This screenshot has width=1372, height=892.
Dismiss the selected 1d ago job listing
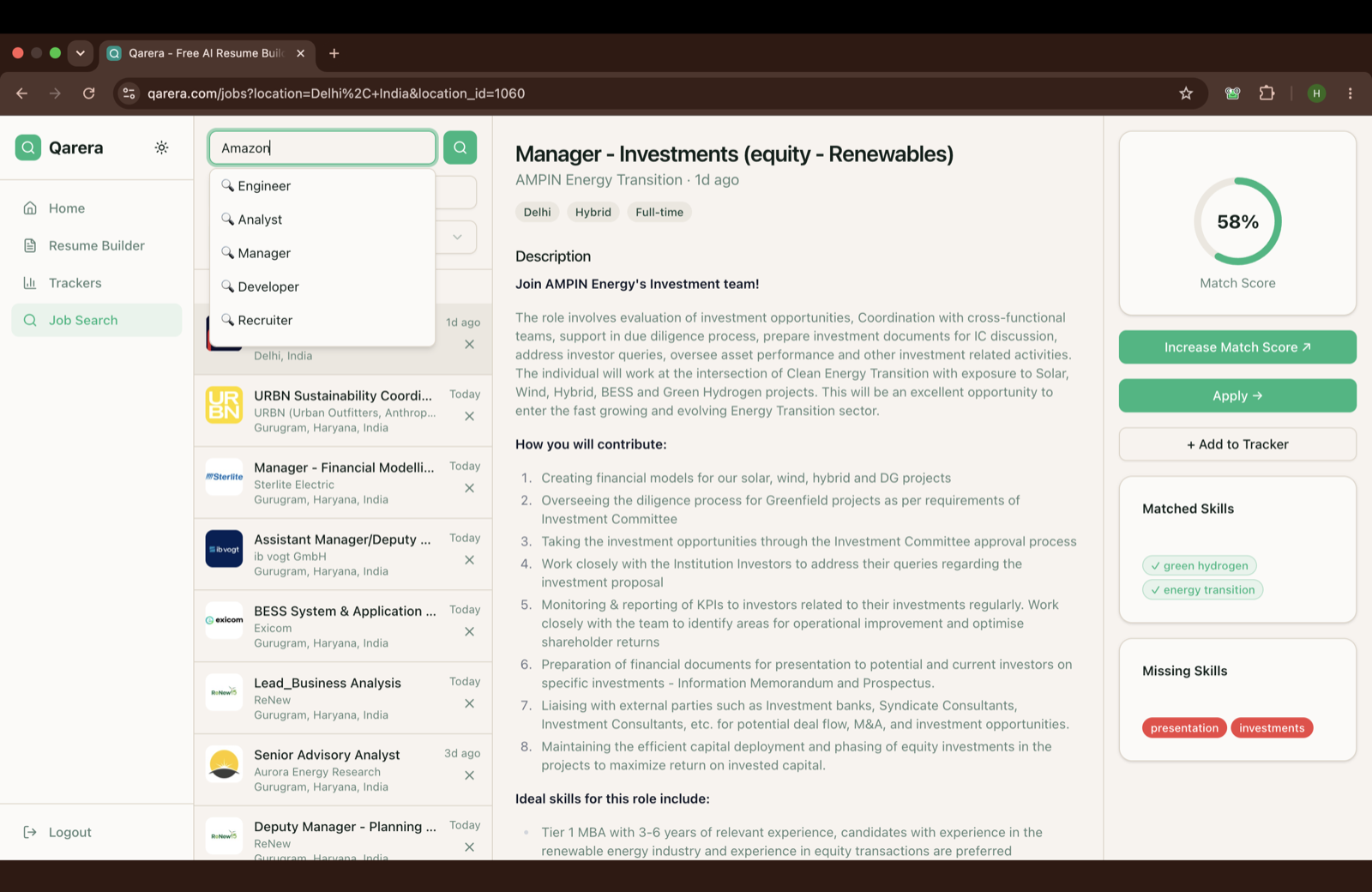[469, 344]
